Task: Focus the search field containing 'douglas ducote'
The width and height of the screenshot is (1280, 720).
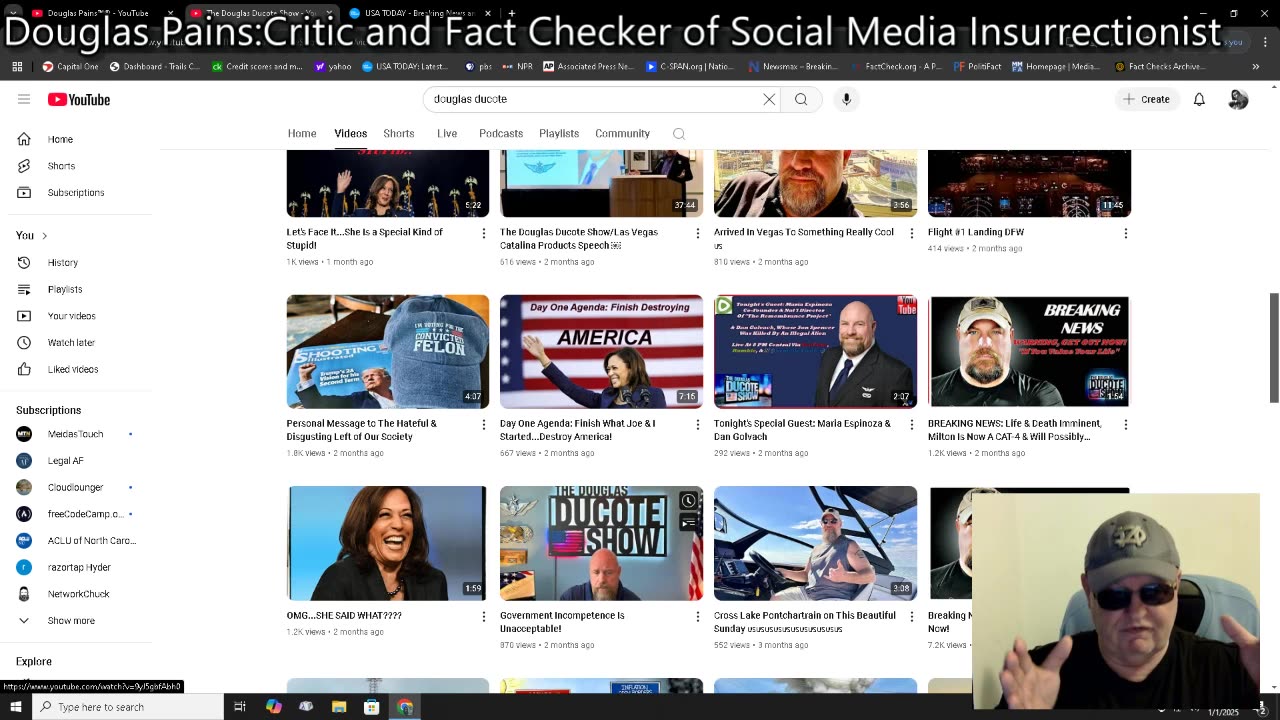Action: coord(595,99)
